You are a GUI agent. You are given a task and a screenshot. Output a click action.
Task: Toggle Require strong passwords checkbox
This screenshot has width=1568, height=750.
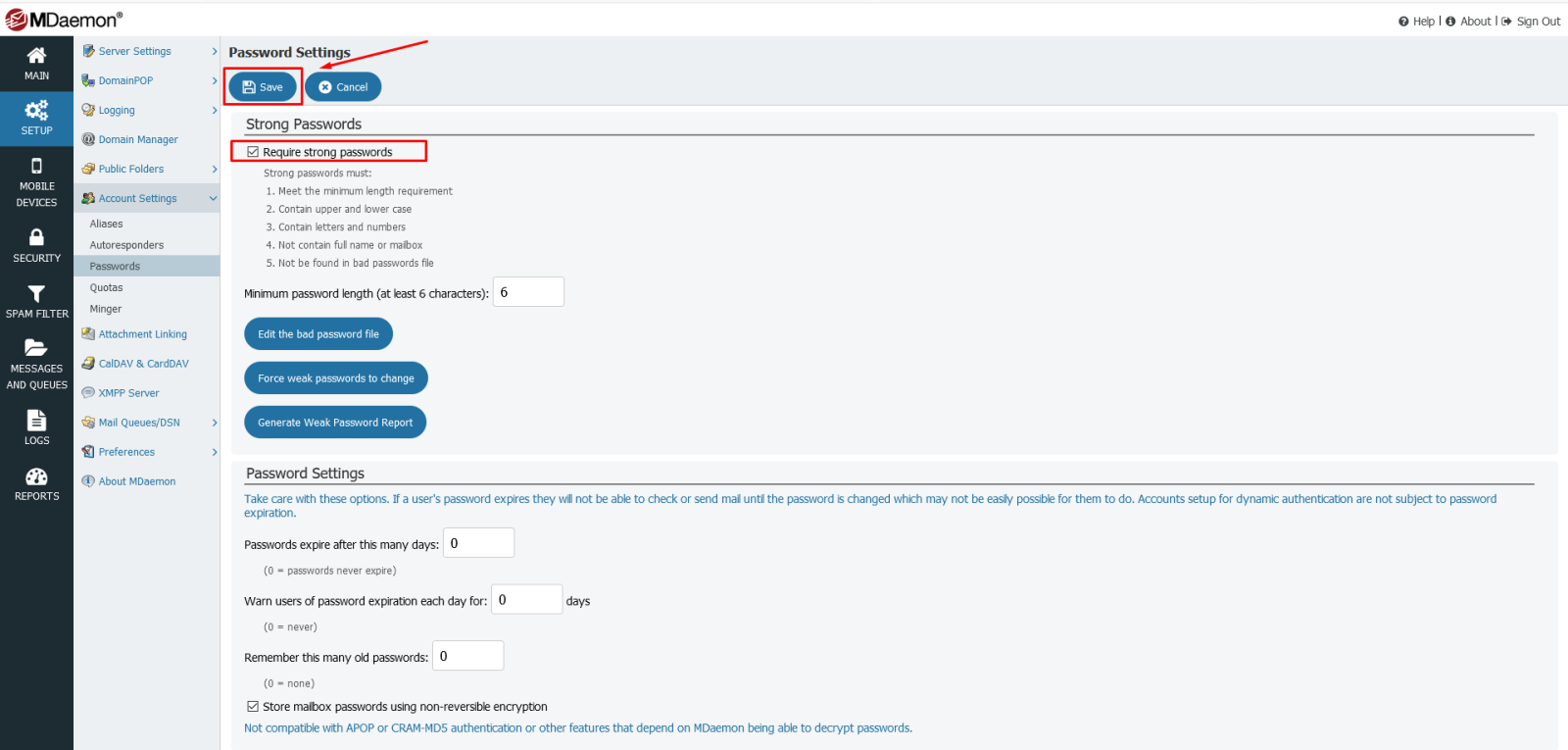[253, 152]
